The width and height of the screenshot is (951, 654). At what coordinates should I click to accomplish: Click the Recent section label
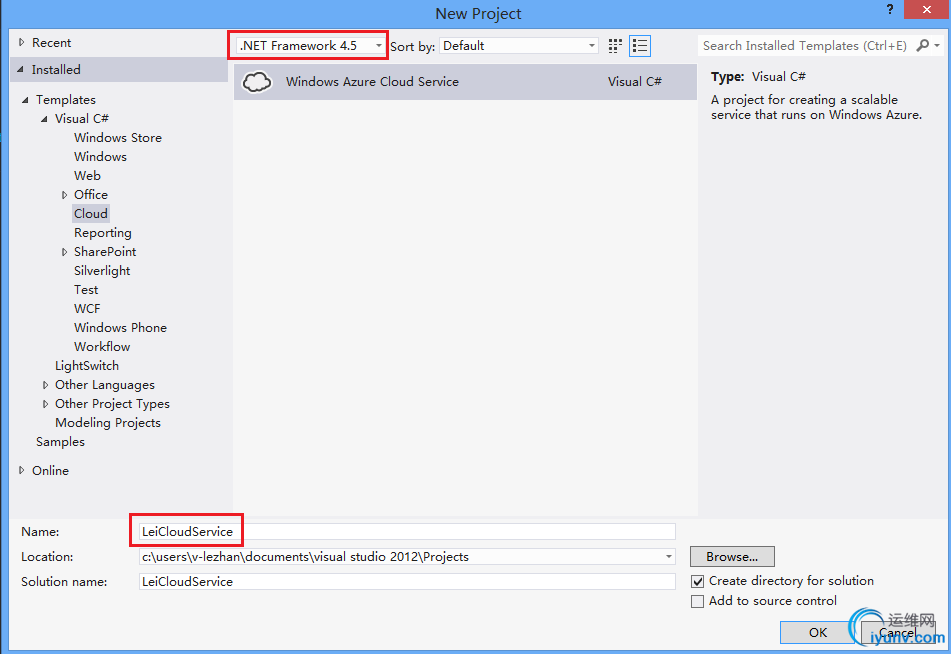pos(52,42)
